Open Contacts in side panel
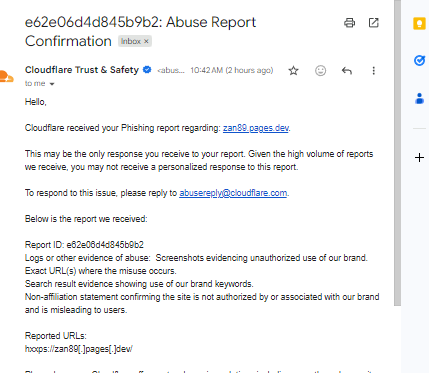This screenshot has height=373, width=429. 419,99
